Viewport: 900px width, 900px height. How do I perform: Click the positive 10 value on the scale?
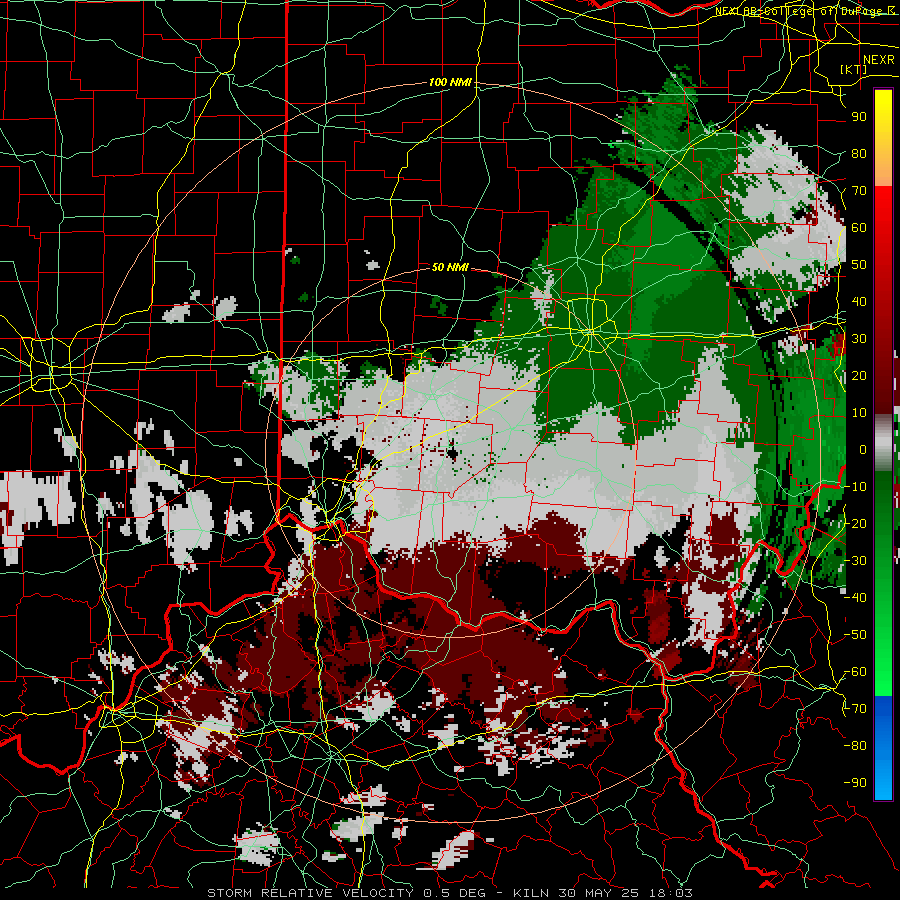tap(859, 413)
